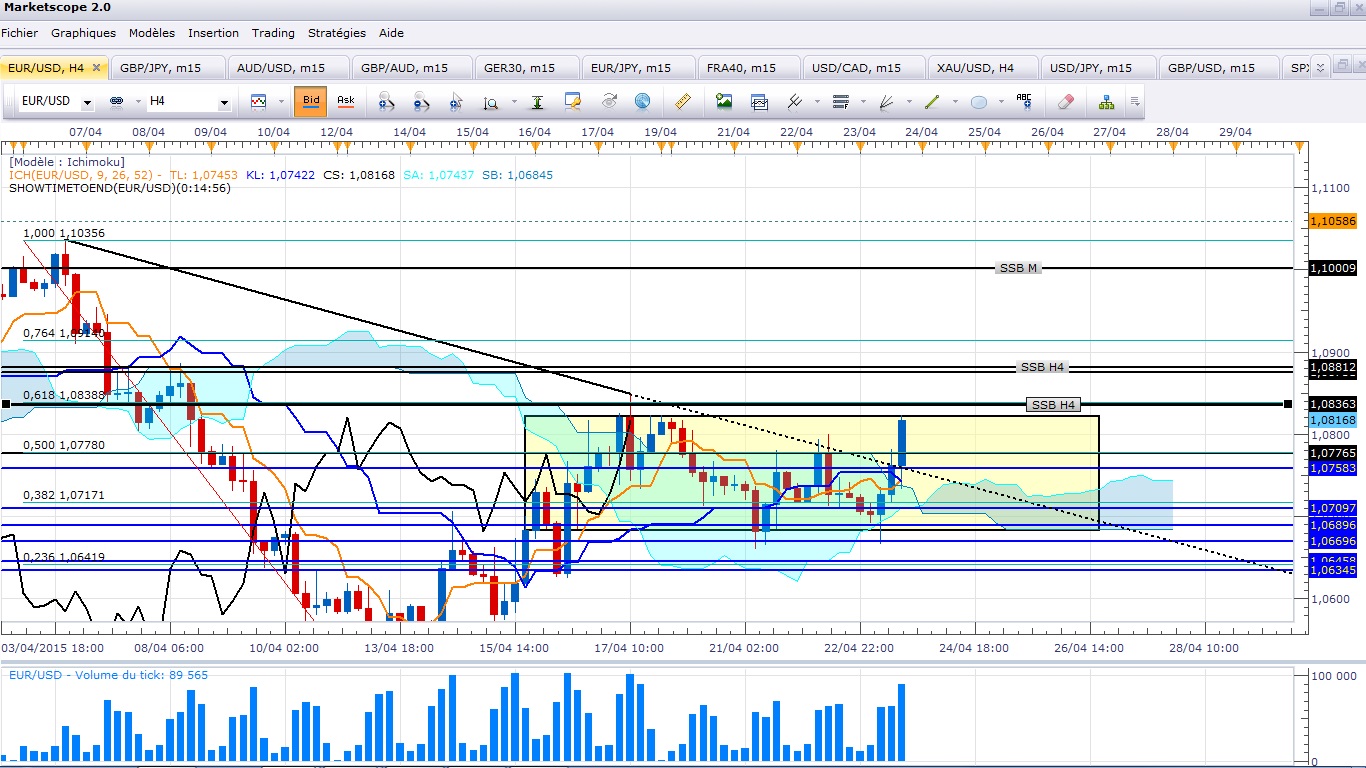Select the ruler measurement tool
Screen dimensions: 1366x768
684,102
